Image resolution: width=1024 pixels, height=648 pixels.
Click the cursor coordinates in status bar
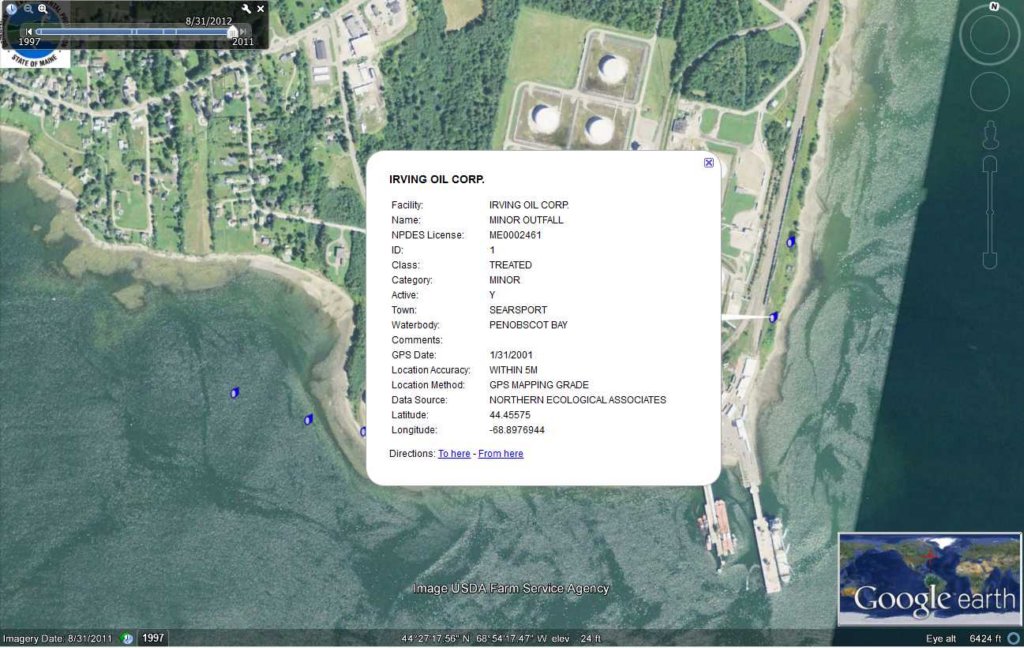coord(474,638)
